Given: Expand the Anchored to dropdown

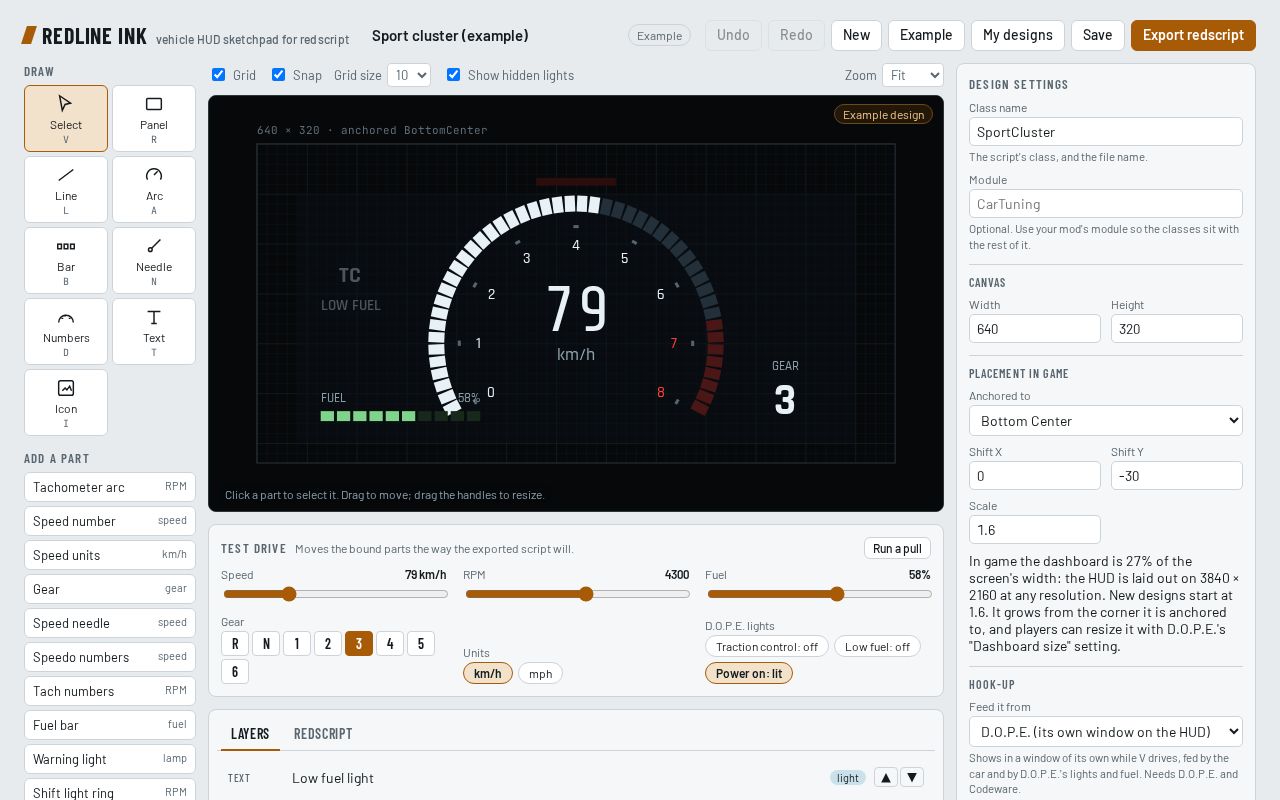Looking at the screenshot, I should point(1106,420).
